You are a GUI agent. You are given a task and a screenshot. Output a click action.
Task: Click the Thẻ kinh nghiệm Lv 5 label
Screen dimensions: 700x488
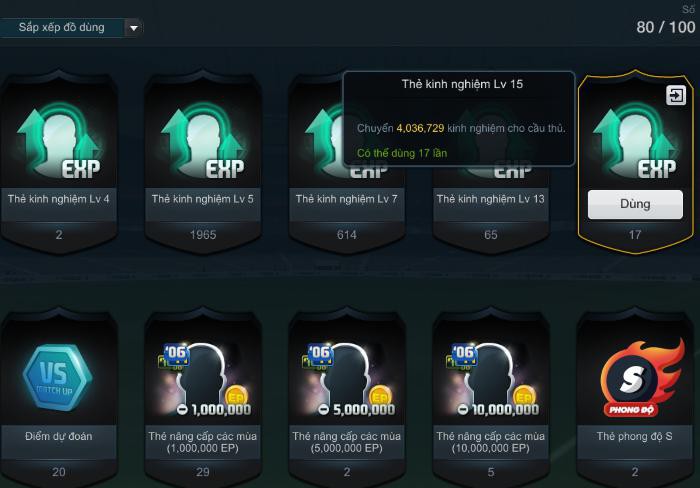(202, 199)
